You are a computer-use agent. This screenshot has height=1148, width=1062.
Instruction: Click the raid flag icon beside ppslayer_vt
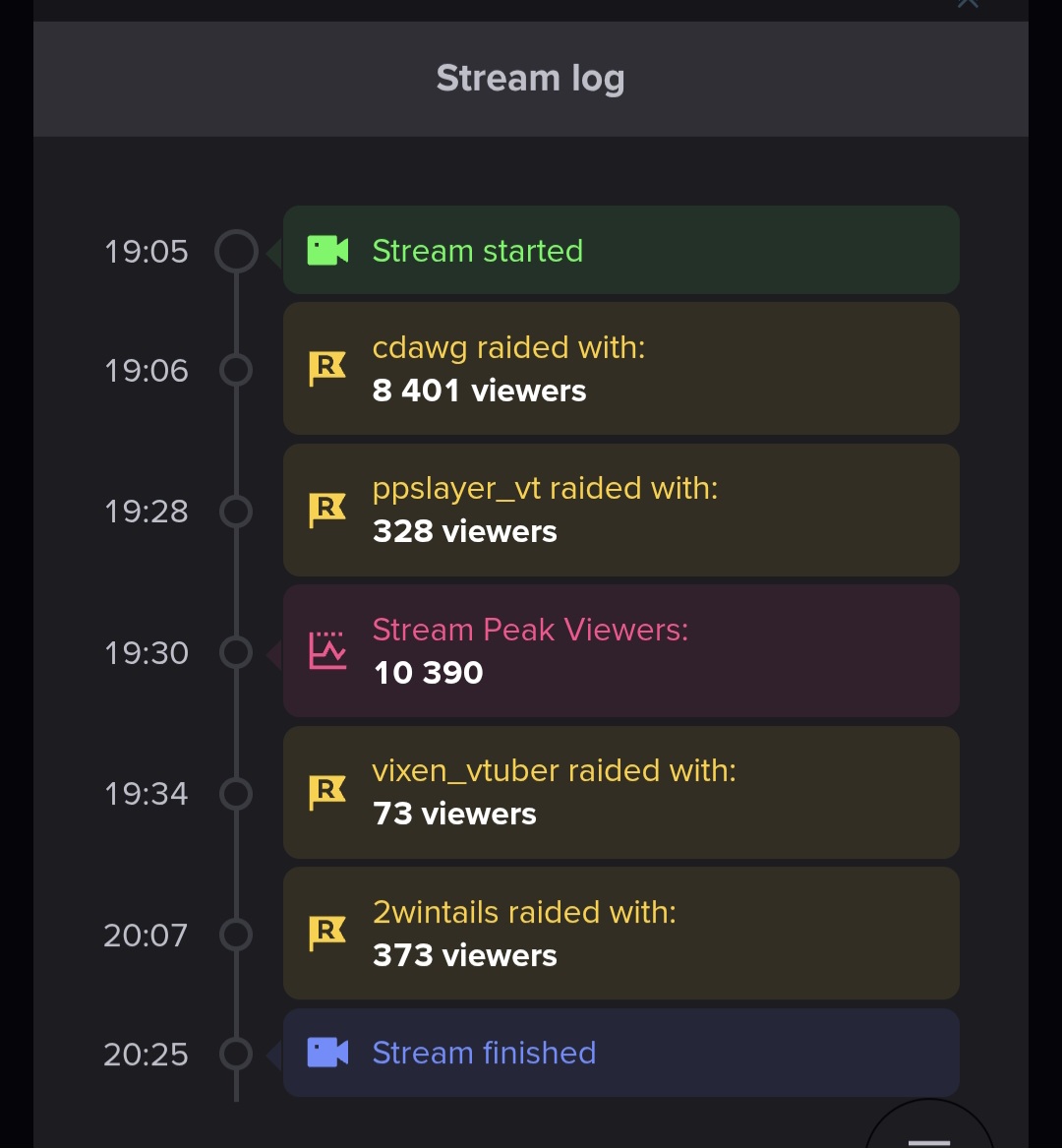[326, 510]
